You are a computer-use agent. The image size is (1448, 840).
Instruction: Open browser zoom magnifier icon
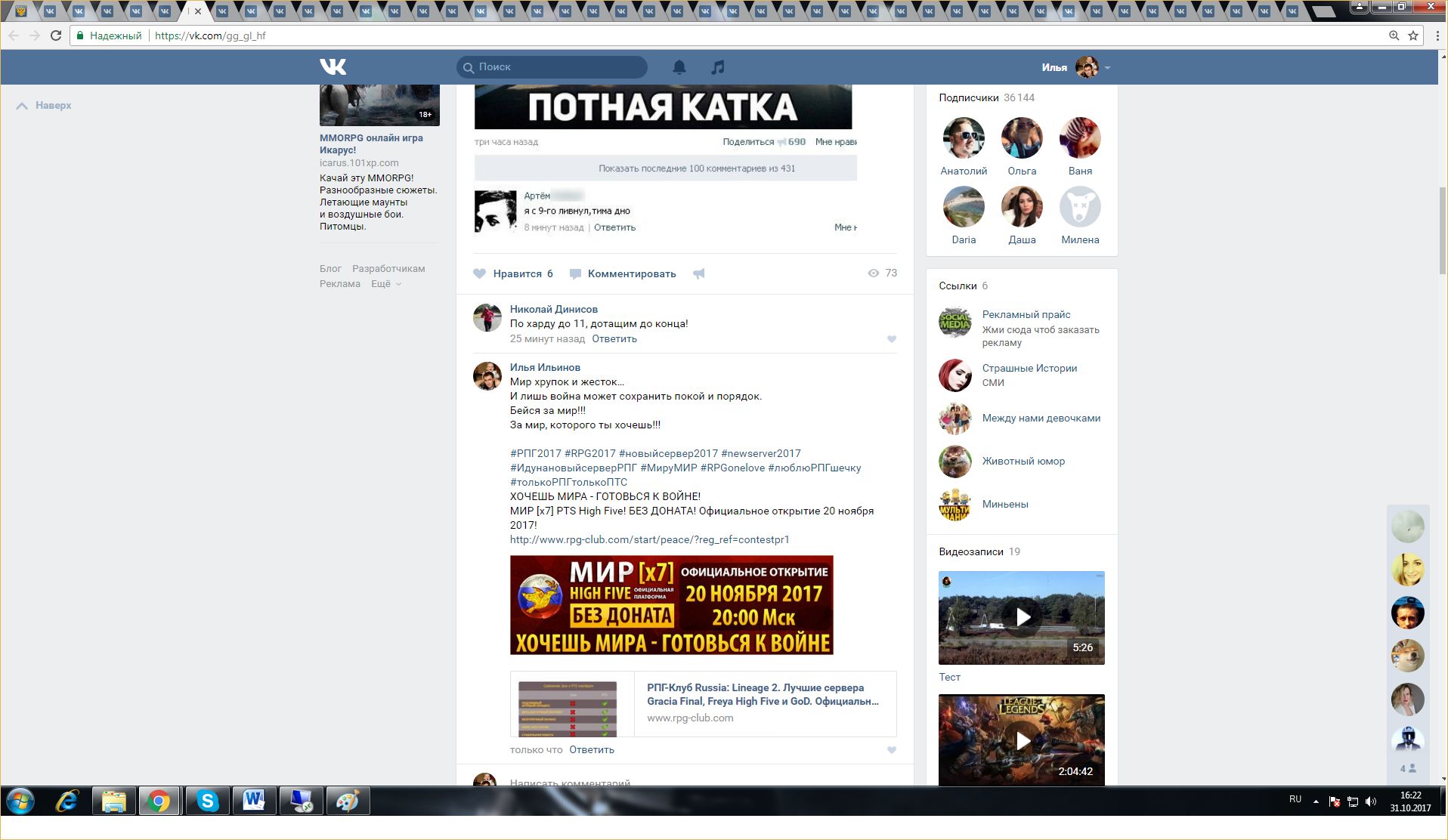tap(1394, 36)
